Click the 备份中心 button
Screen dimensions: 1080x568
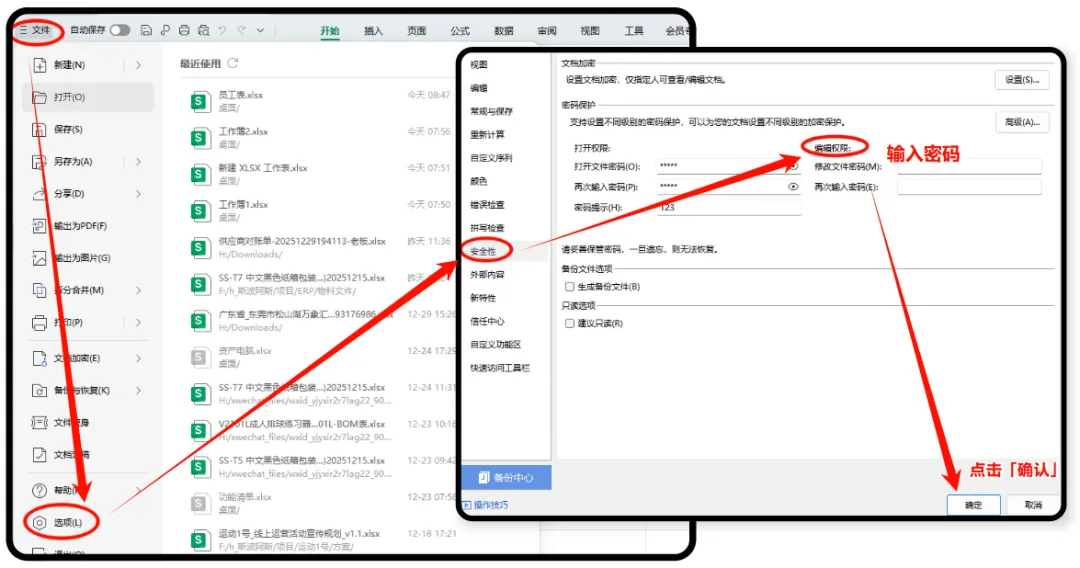pos(506,477)
